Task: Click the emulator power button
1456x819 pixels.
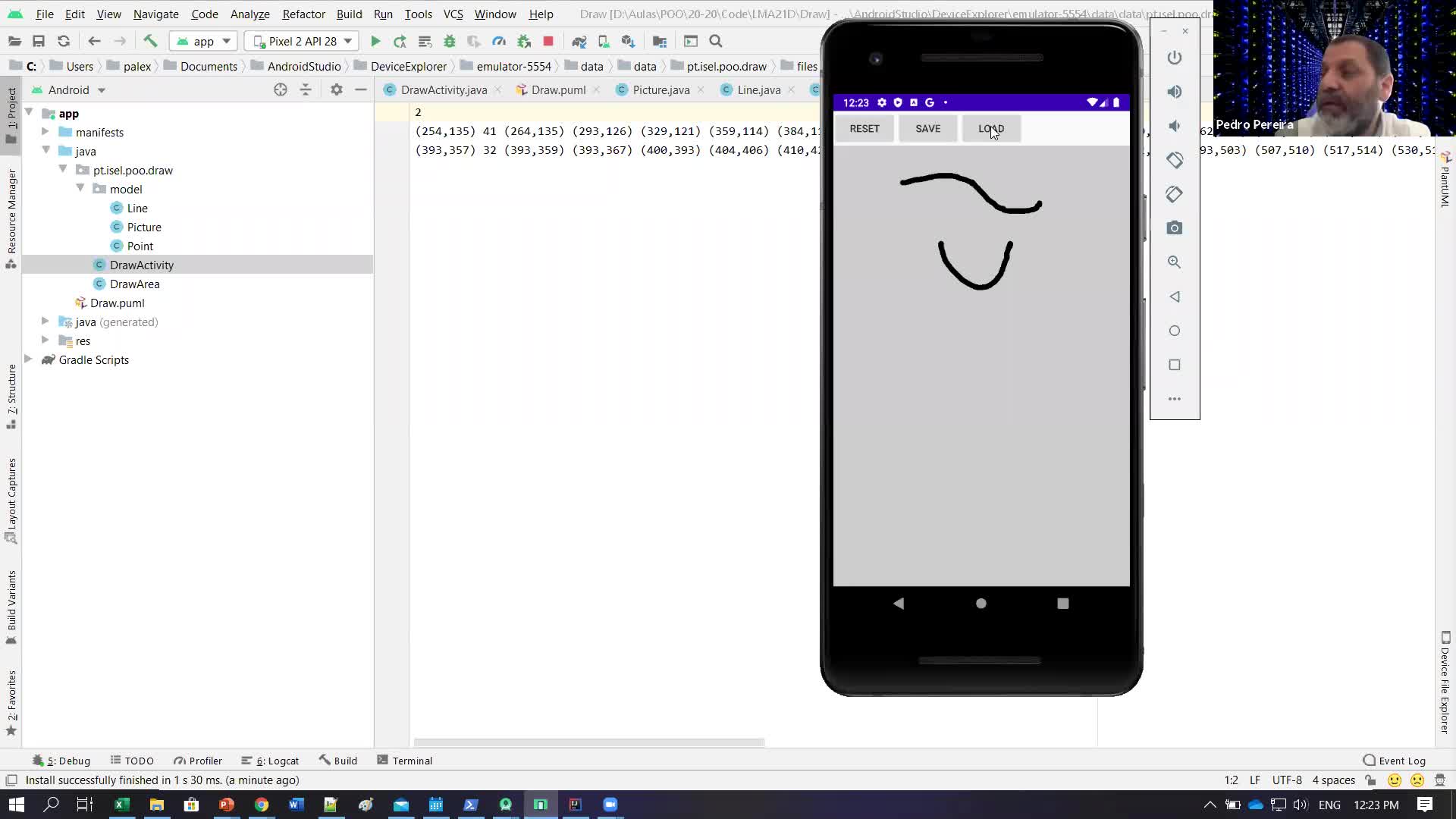Action: 1175,58
